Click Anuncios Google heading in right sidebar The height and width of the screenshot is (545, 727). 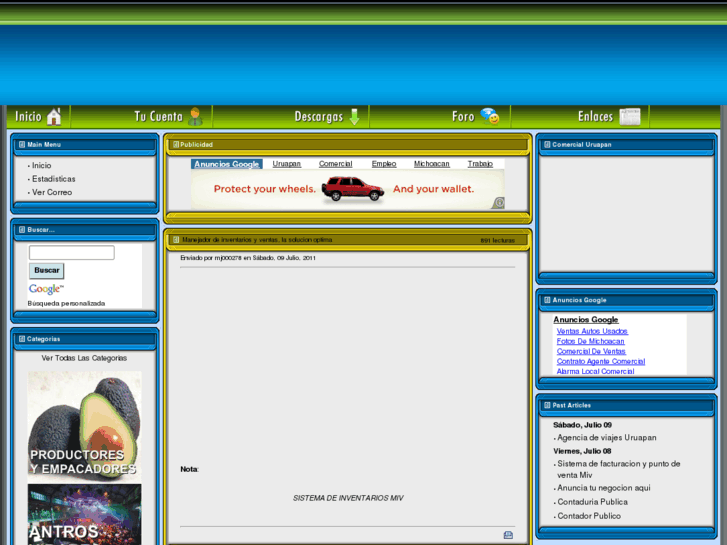586,320
